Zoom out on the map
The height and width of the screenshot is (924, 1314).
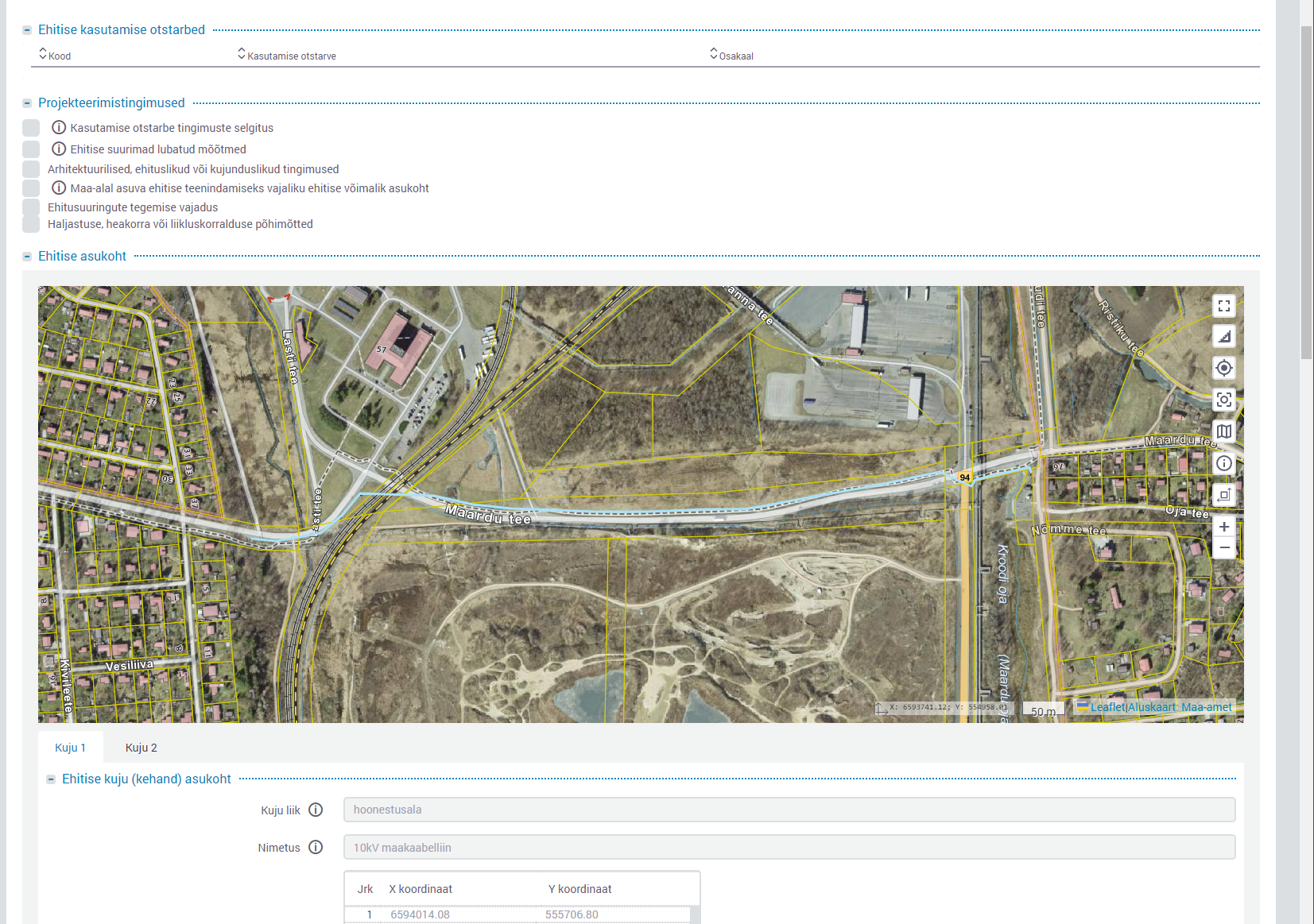click(1223, 547)
